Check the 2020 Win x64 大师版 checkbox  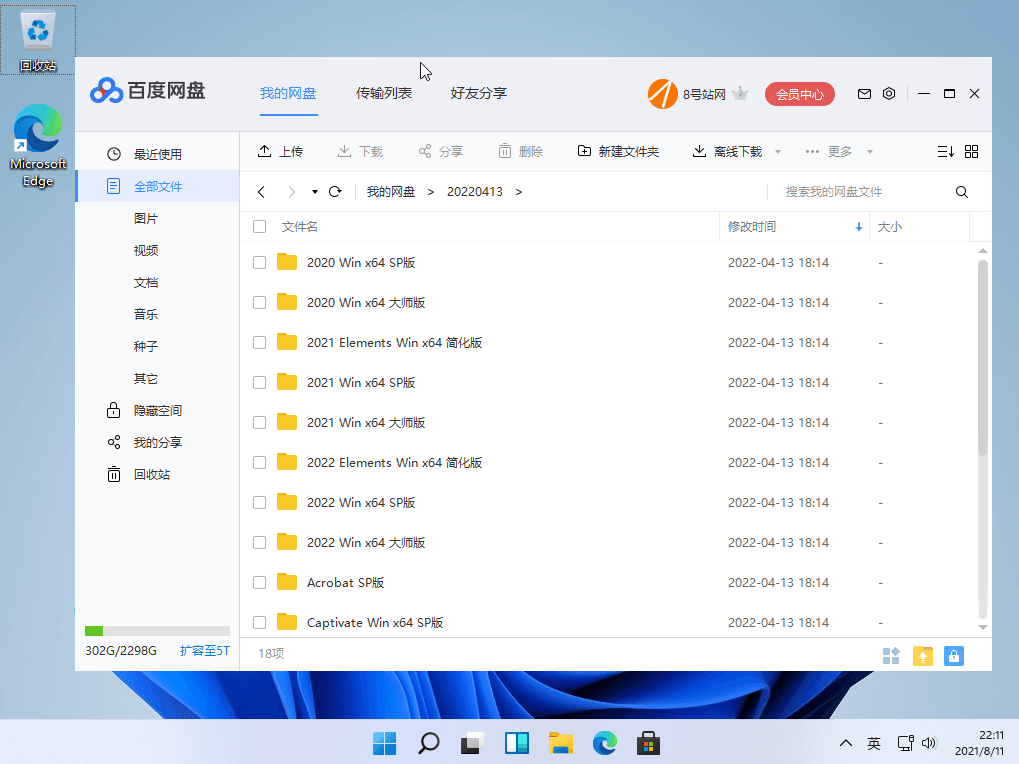click(x=259, y=303)
